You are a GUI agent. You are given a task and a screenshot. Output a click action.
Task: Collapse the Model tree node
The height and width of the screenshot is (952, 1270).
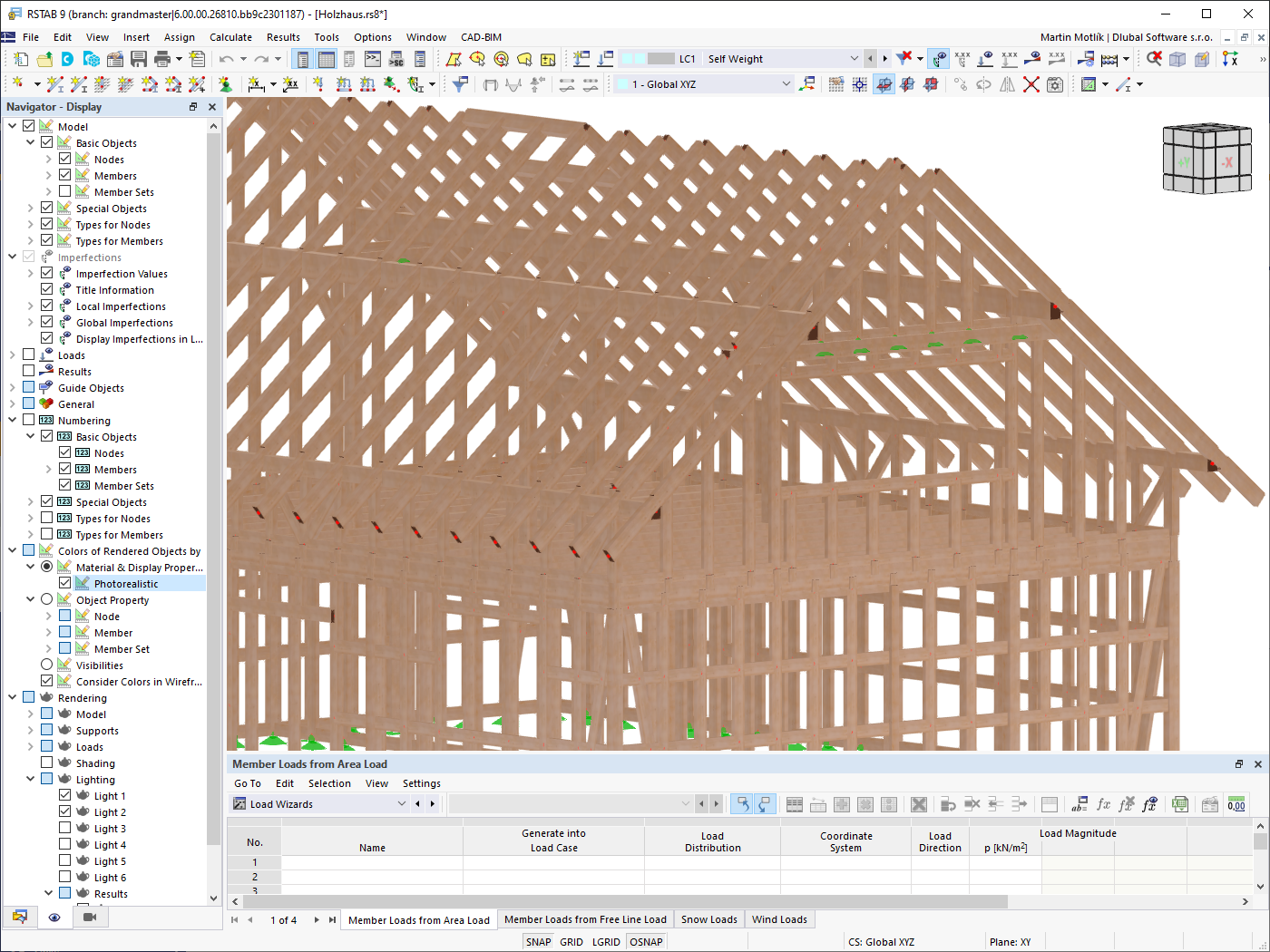12,126
